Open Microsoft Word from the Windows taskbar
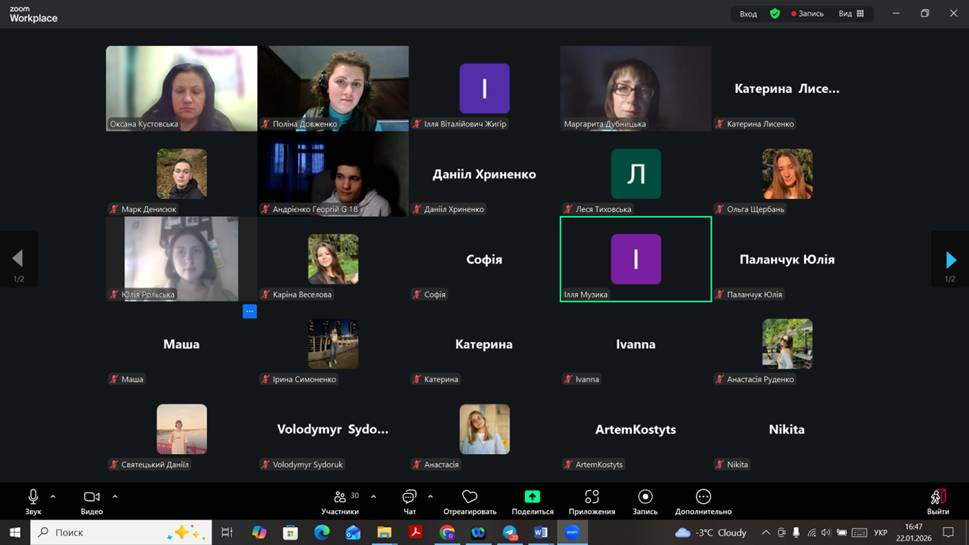The height and width of the screenshot is (545, 969). 541,533
